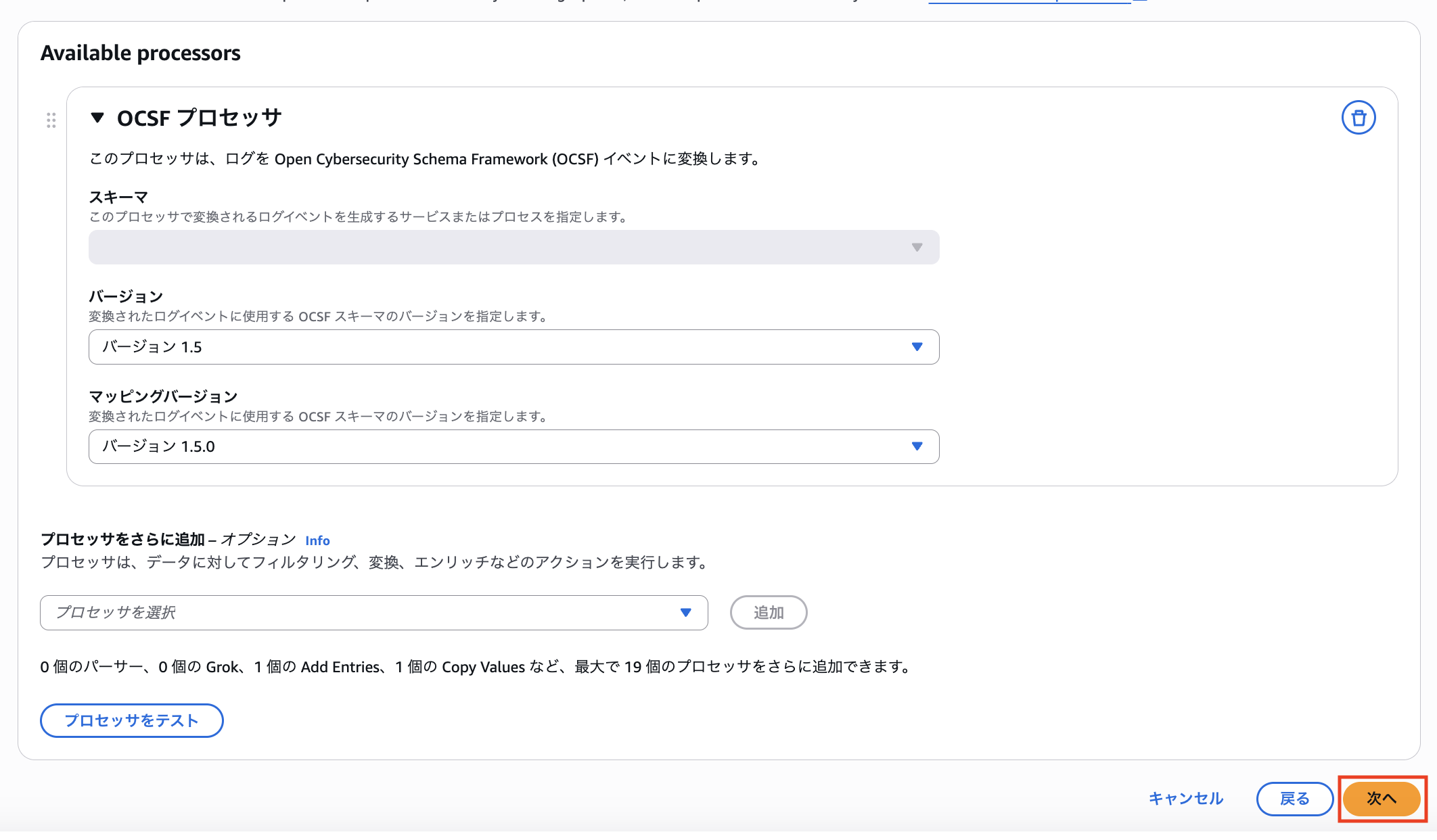Delete the OCSF プロセッサ using the trash icon
1437x840 pixels.
tap(1358, 117)
